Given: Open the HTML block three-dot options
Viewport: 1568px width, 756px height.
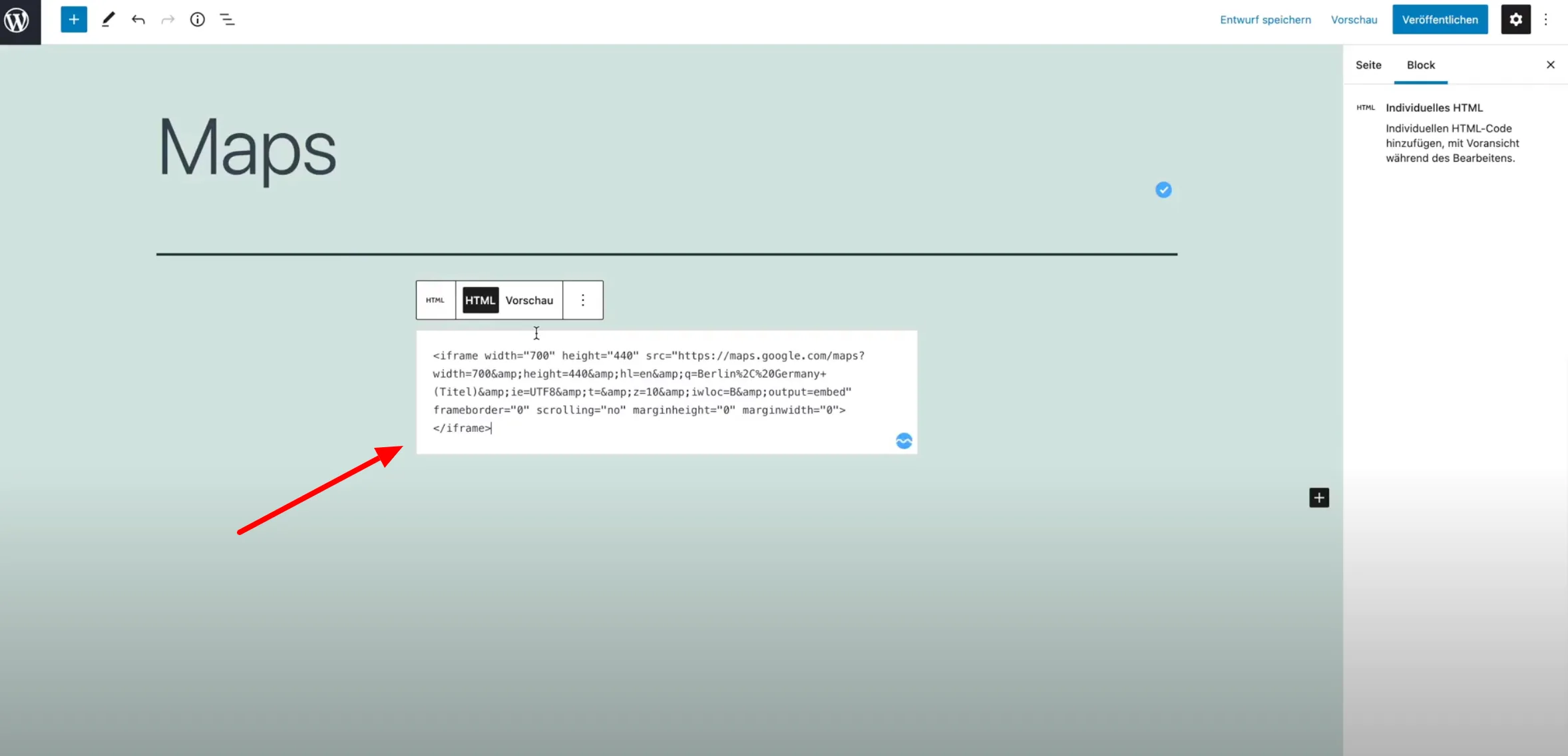Looking at the screenshot, I should coord(582,300).
